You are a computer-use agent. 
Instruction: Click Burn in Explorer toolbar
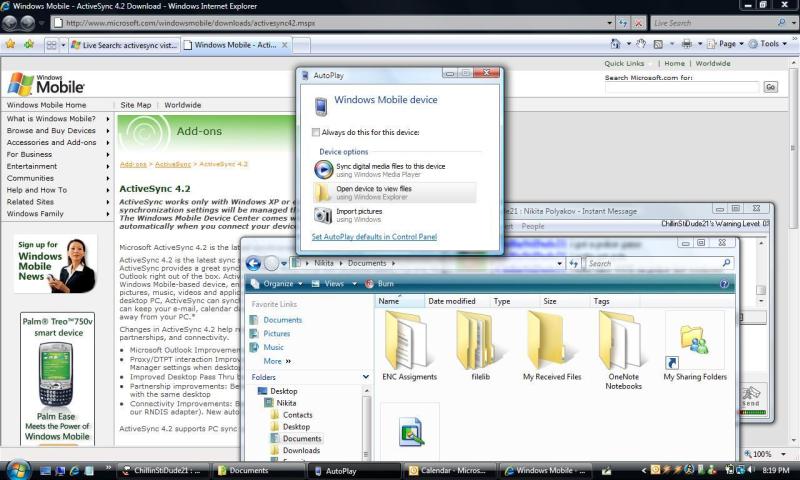(x=380, y=284)
